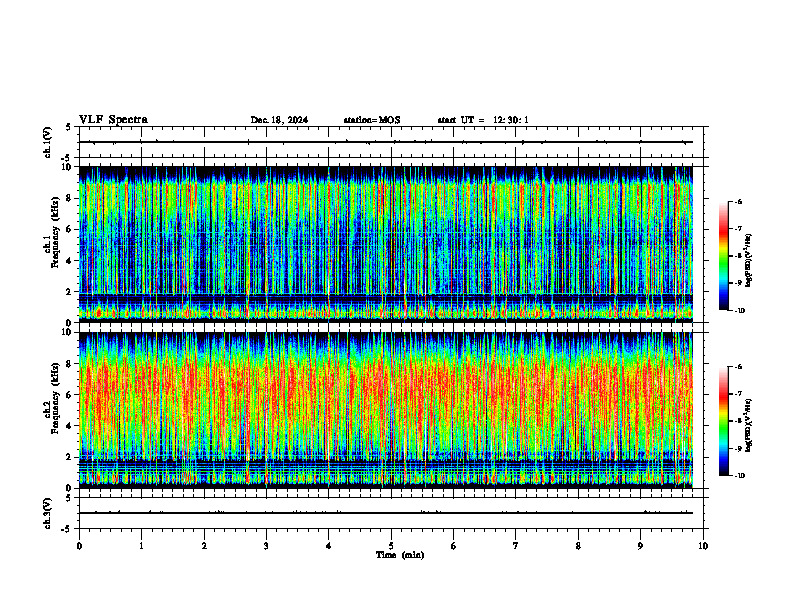Screen dimensions: 792x612
Task: Click the "7" tick on the time axis
Action: pos(516,546)
